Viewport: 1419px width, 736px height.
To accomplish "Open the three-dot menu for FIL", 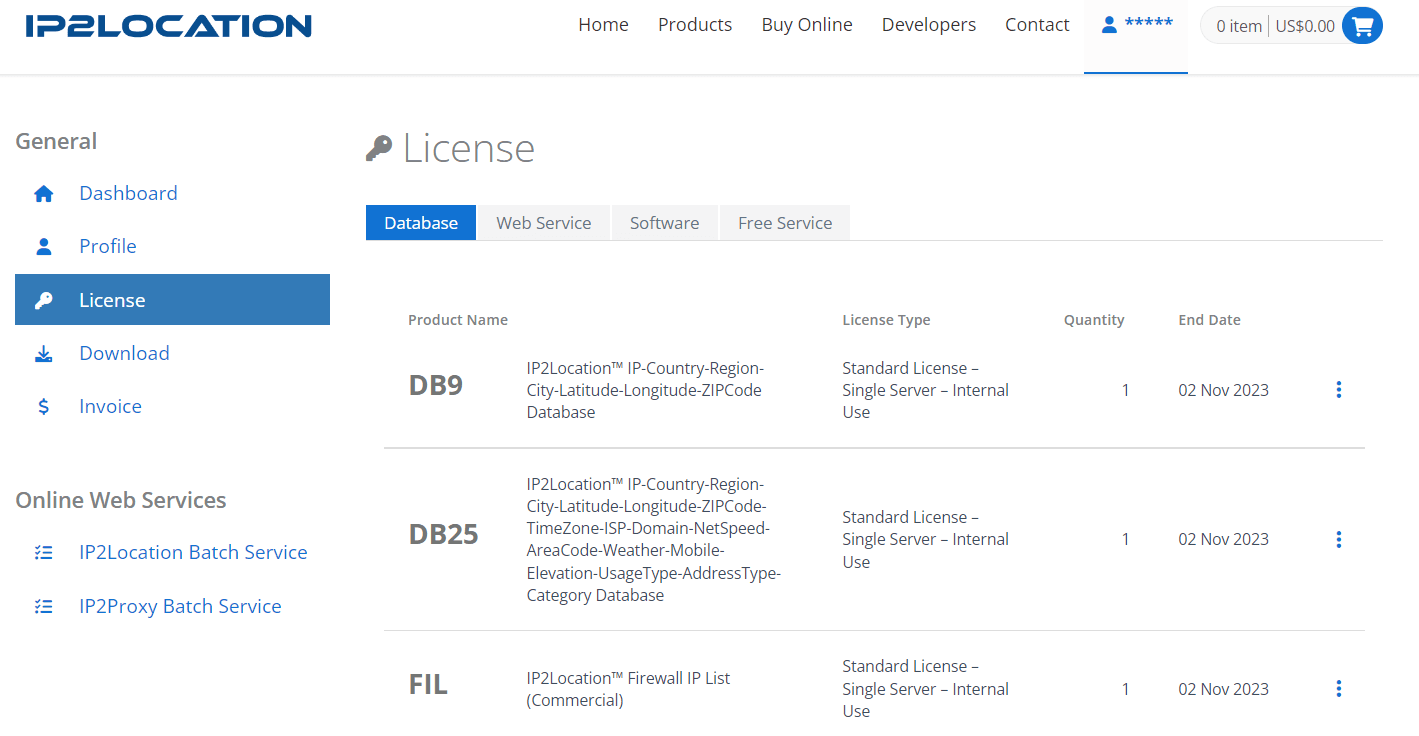I will 1339,689.
